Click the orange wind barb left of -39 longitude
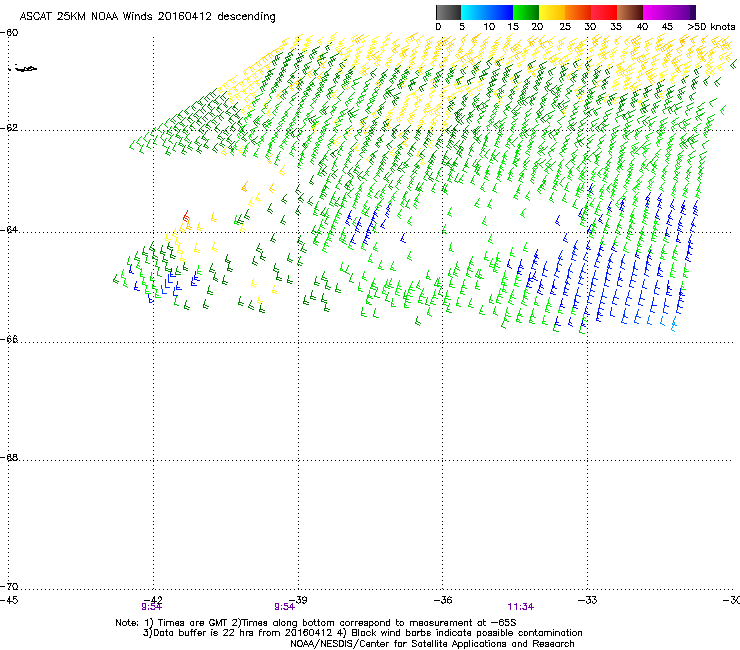The width and height of the screenshot is (740, 650). pos(244,186)
